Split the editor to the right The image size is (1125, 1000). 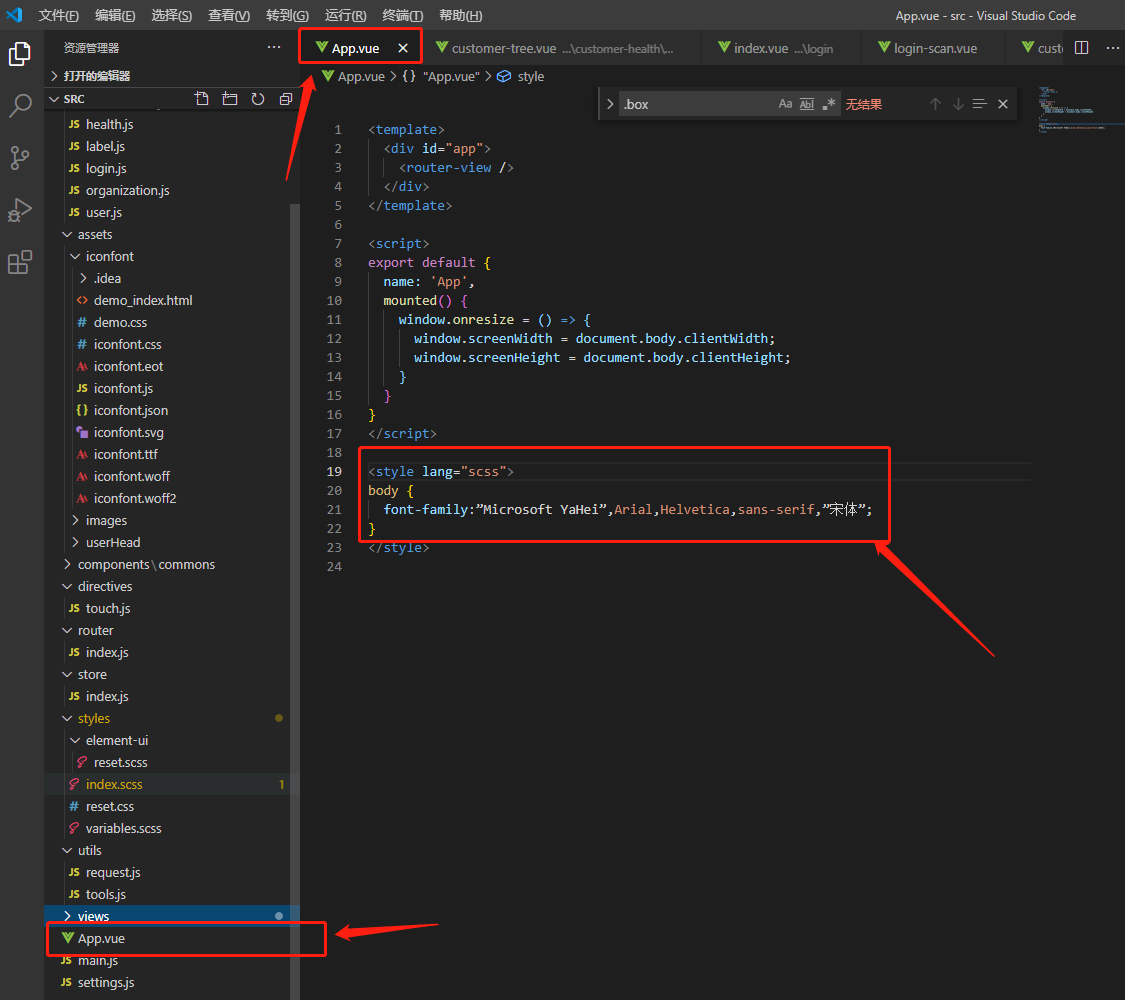[x=1081, y=48]
